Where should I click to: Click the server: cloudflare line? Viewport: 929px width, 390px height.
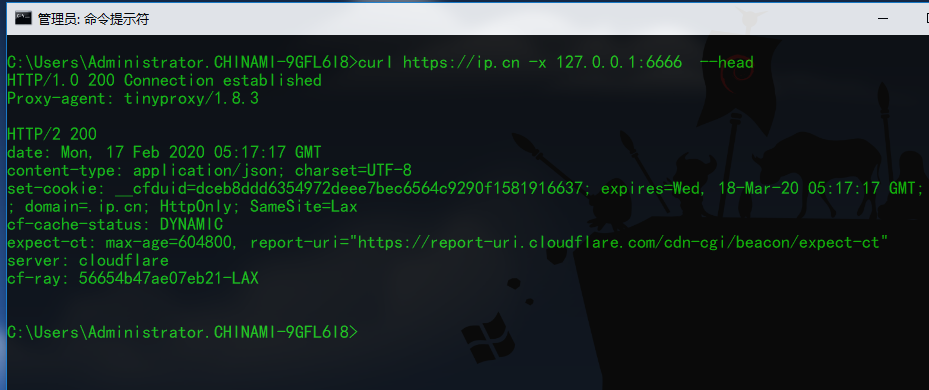(x=88, y=261)
